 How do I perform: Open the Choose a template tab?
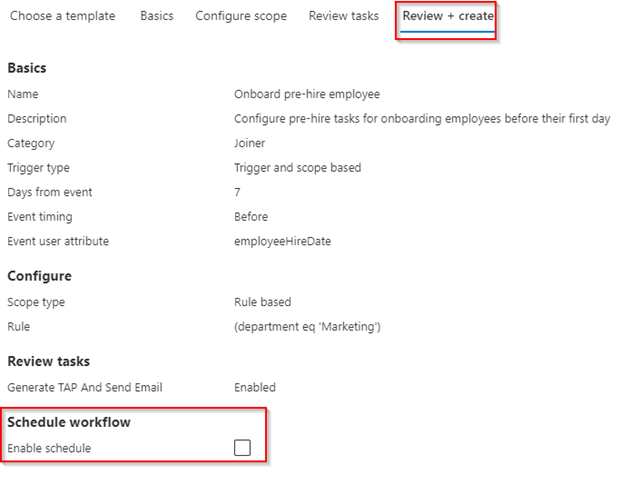[62, 16]
